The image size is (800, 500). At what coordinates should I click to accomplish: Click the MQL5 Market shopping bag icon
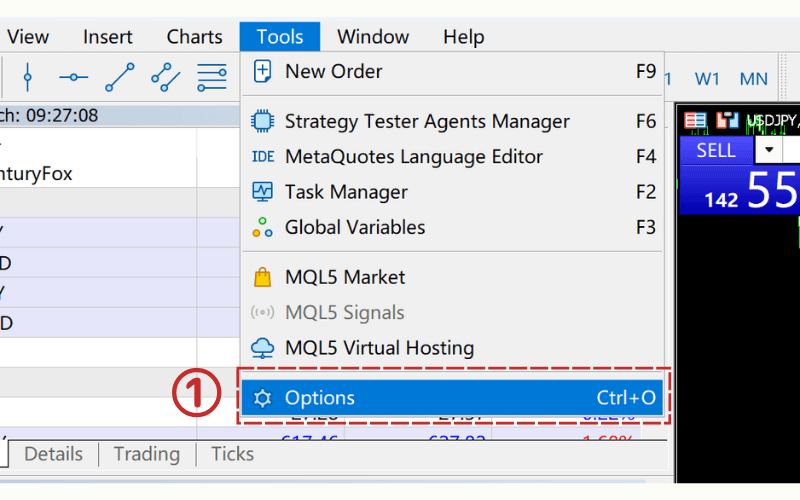262,277
